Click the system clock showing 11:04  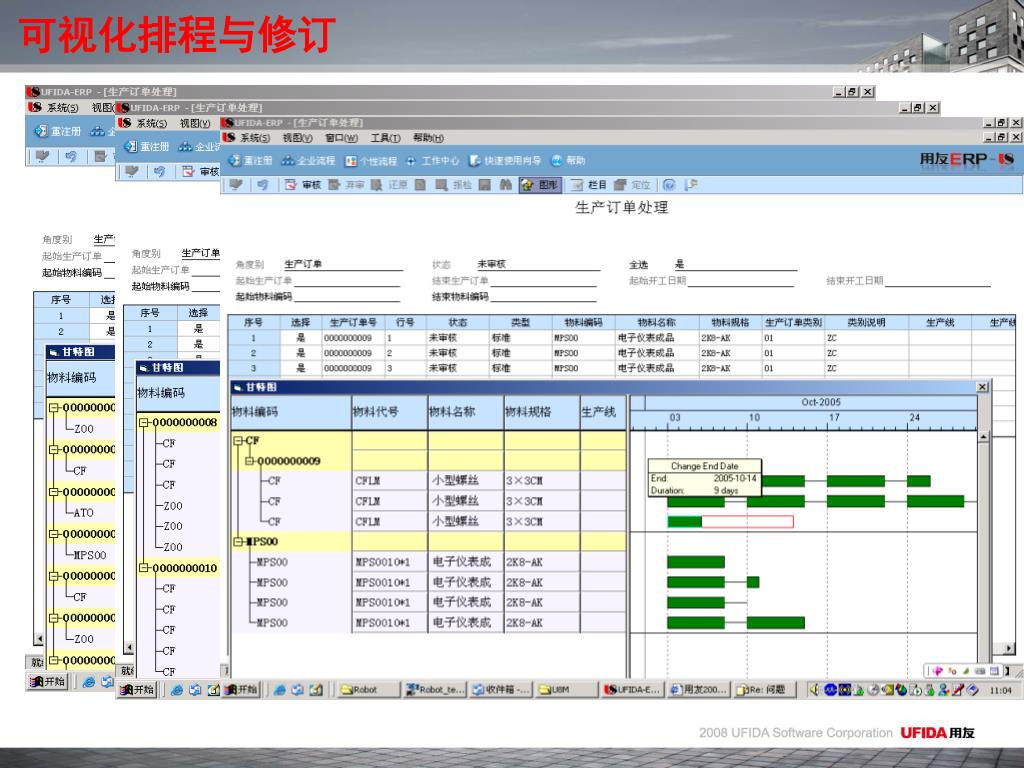pyautogui.click(x=1000, y=690)
